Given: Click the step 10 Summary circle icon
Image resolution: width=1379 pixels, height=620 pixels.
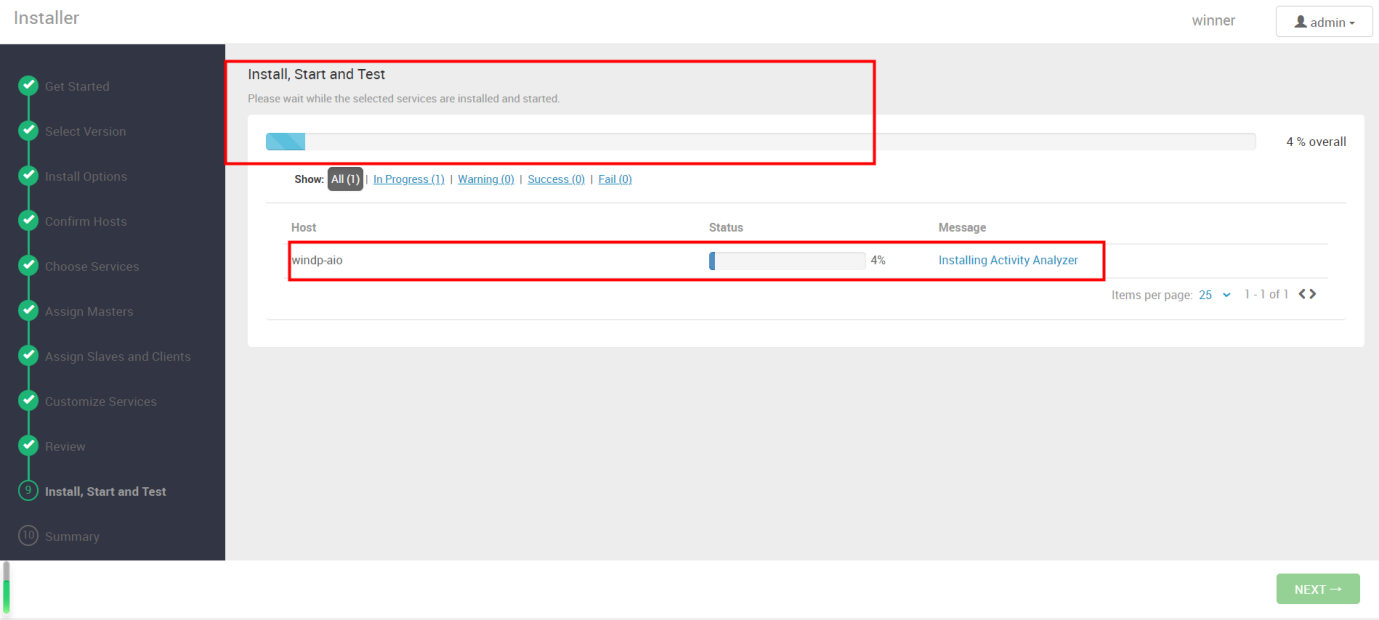Looking at the screenshot, I should [29, 536].
